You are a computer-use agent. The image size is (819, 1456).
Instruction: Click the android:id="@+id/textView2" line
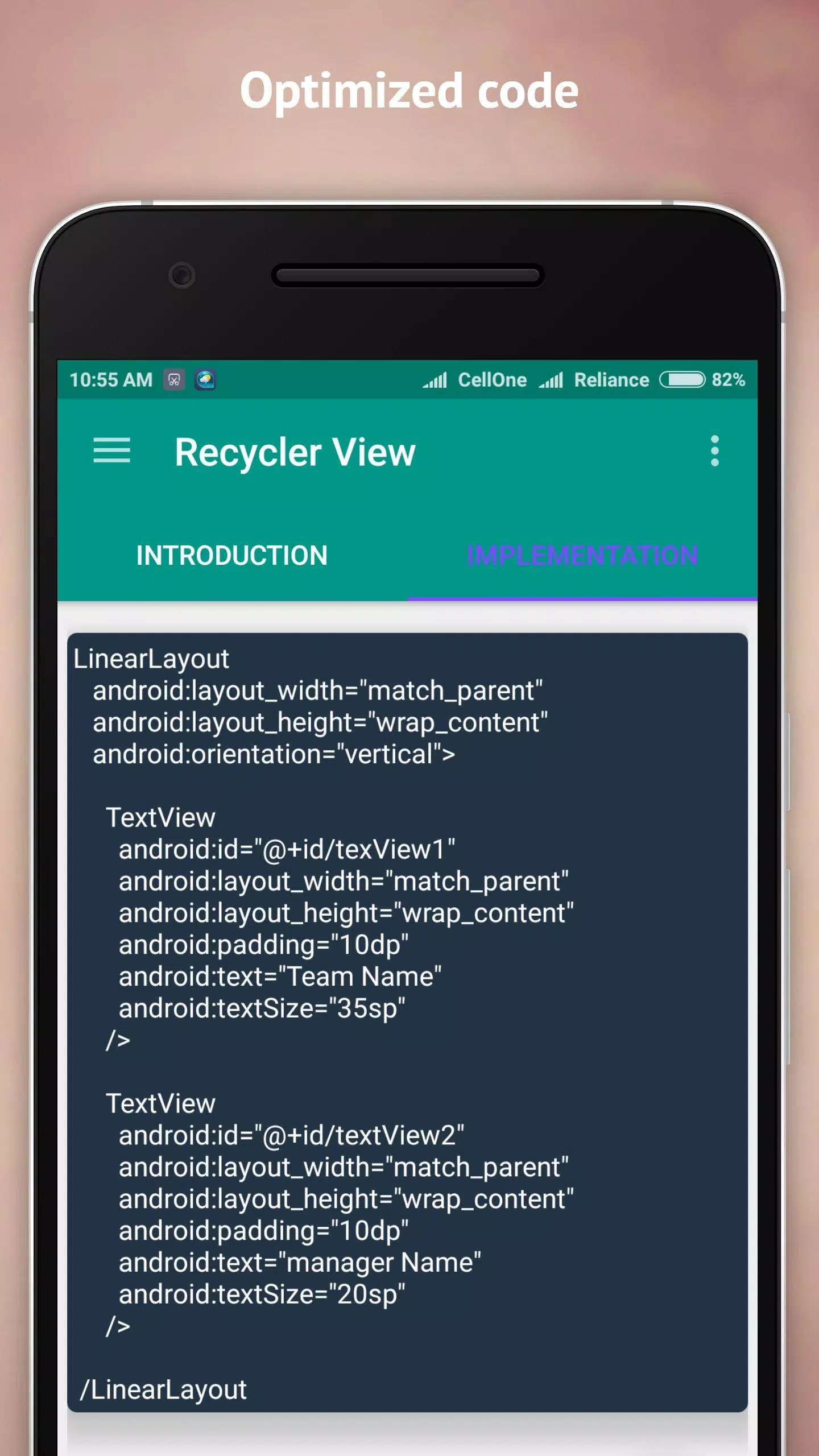(x=292, y=1136)
